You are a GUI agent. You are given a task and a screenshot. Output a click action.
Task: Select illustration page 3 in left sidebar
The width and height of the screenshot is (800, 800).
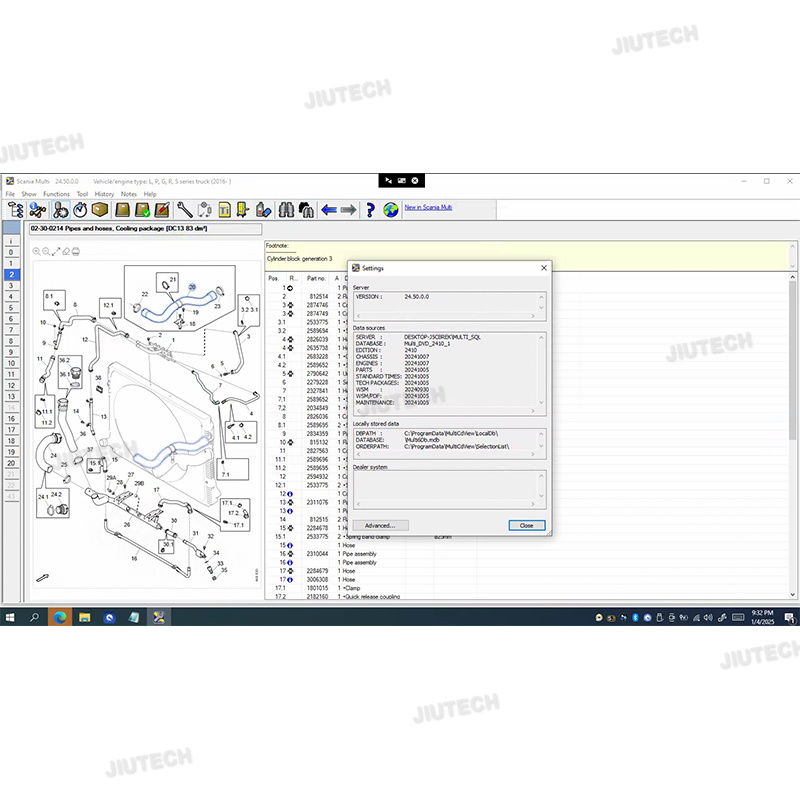pos(12,286)
